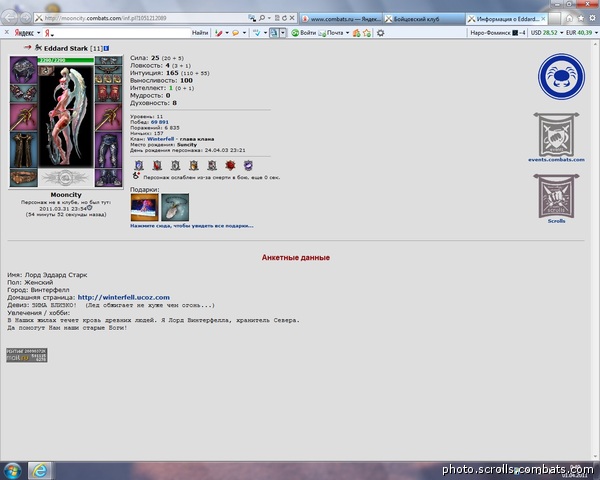The height and width of the screenshot is (480, 600).
Task: Click the red spiked star badge
Action: (x=230, y=165)
